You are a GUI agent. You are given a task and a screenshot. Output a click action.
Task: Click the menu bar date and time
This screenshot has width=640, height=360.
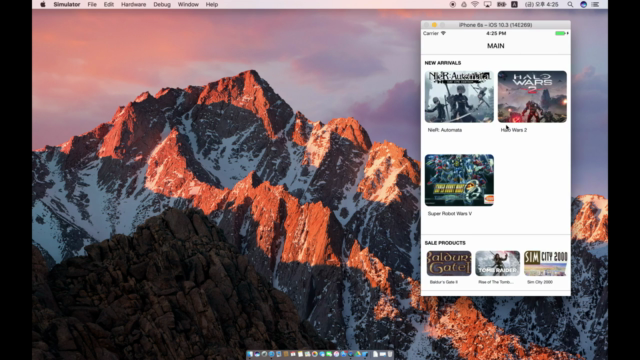pos(541,4)
